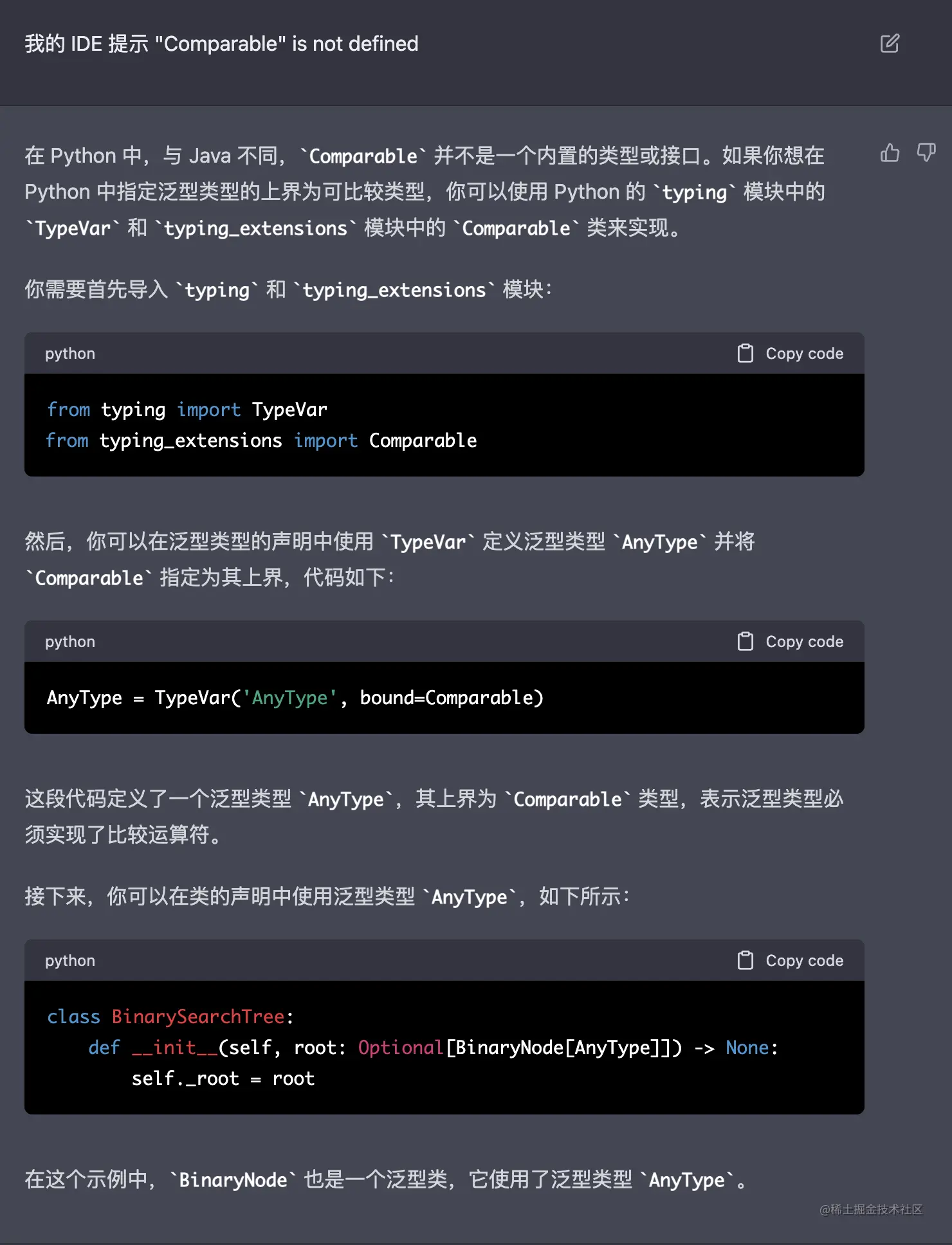This screenshot has width=952, height=1245.
Task: Click the python label on third code block
Action: tap(70, 961)
